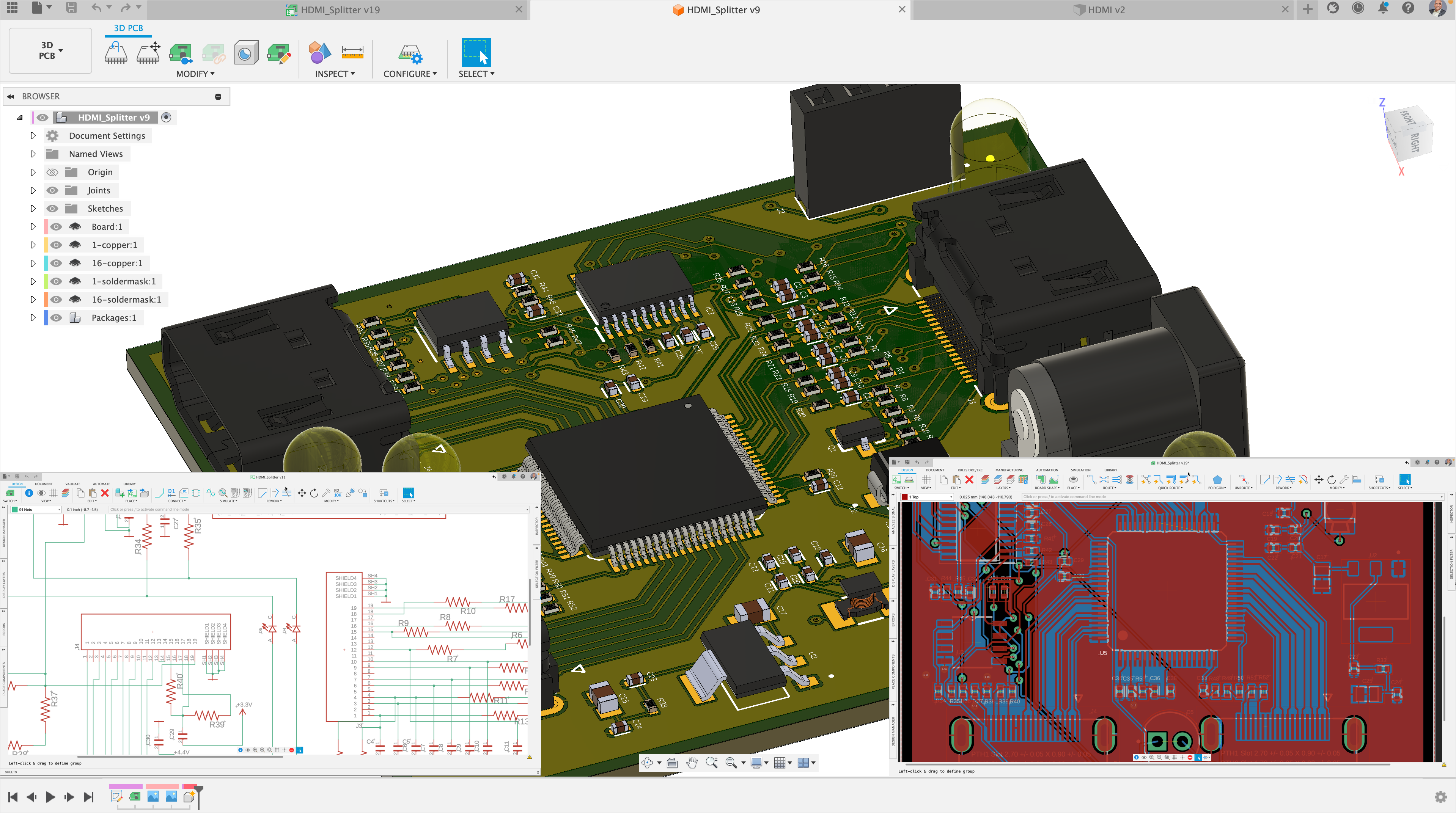Screen dimensions: 1456x813
Task: Hide the Board:1 component visibility
Action: tap(56, 226)
